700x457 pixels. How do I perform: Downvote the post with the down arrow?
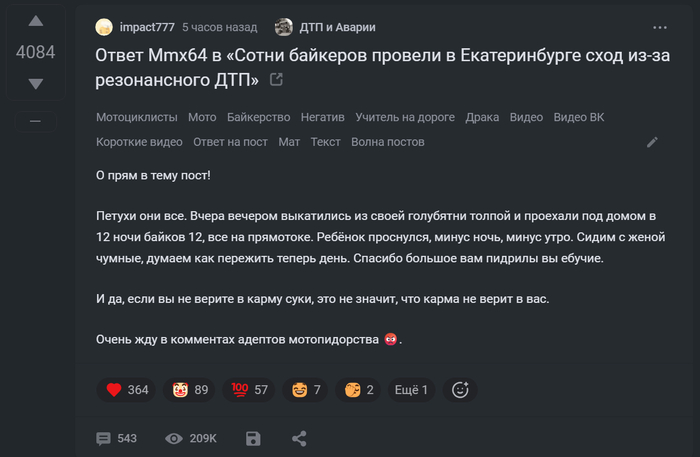35,84
